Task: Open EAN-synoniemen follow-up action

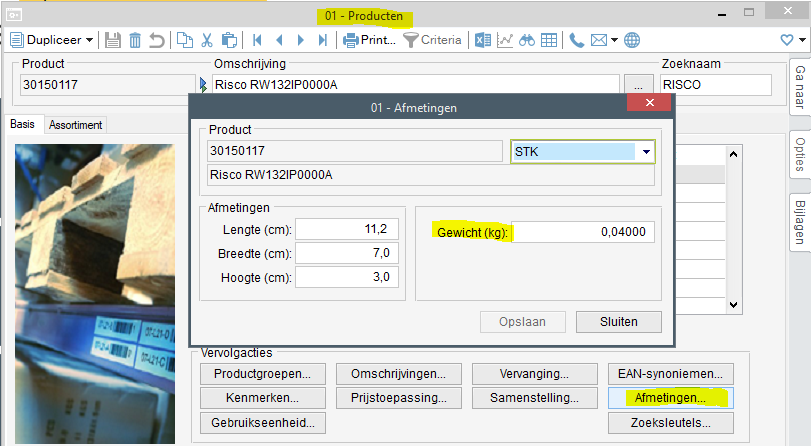Action: [670, 374]
